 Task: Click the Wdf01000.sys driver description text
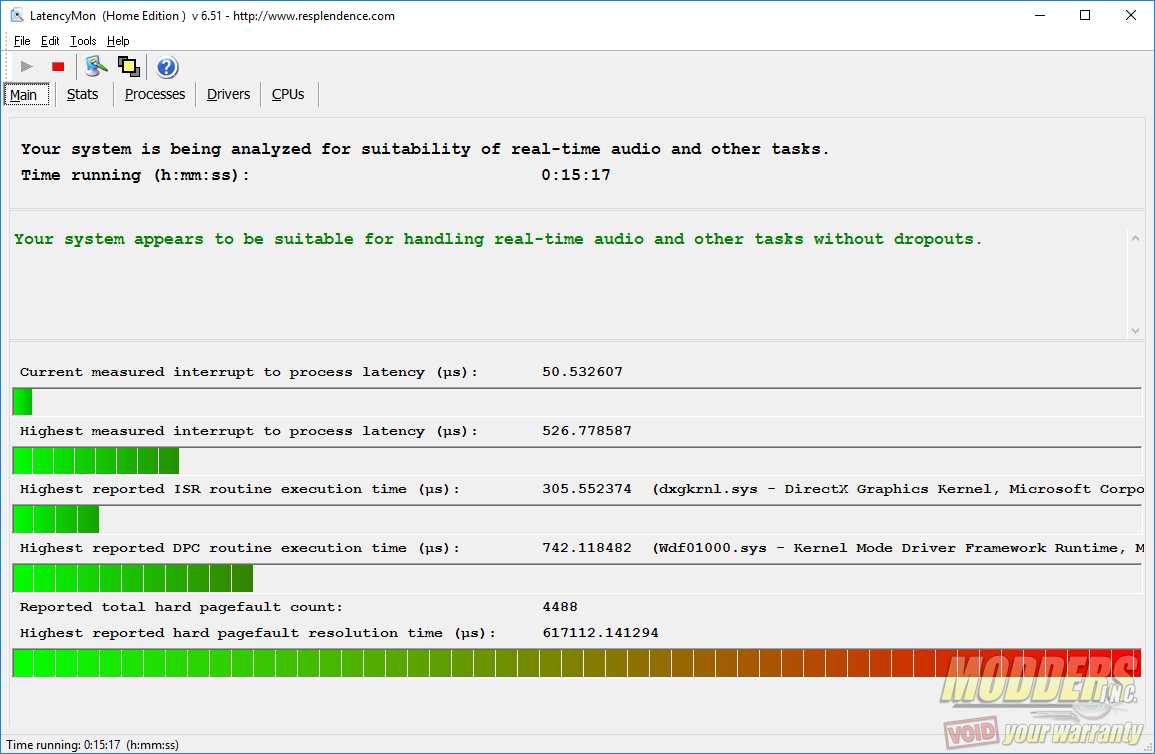coord(899,548)
